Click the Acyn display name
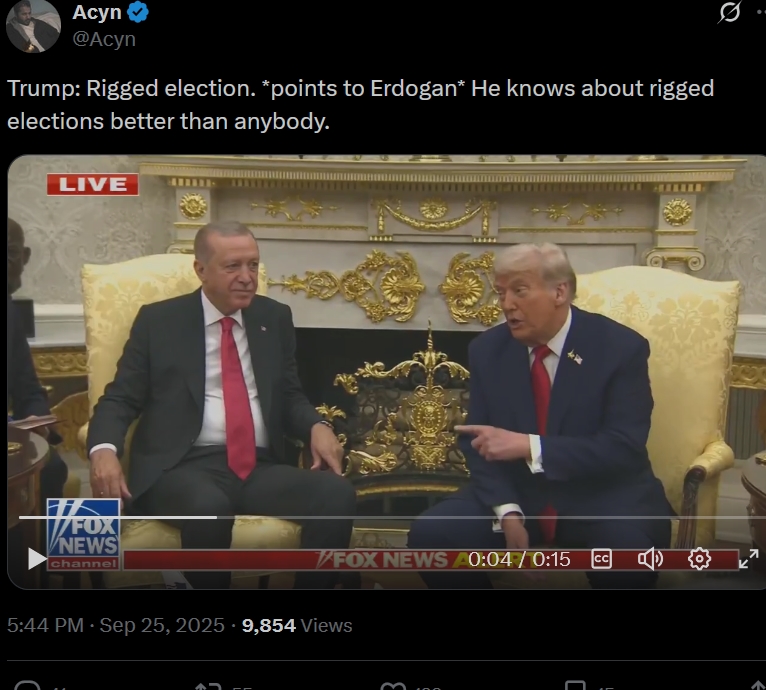Screen dimensions: 766x690 (97, 12)
